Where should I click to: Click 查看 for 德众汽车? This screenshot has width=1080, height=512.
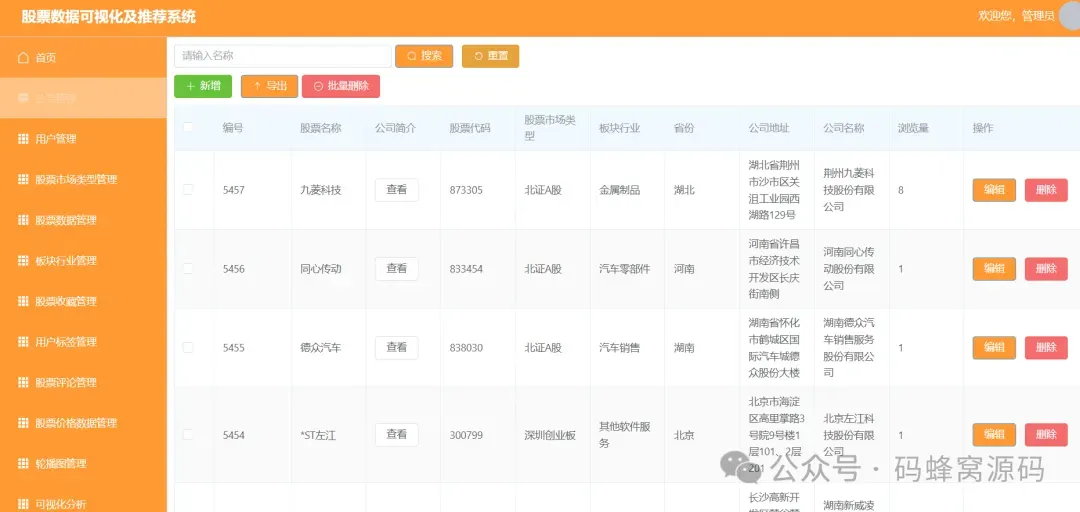(x=397, y=348)
